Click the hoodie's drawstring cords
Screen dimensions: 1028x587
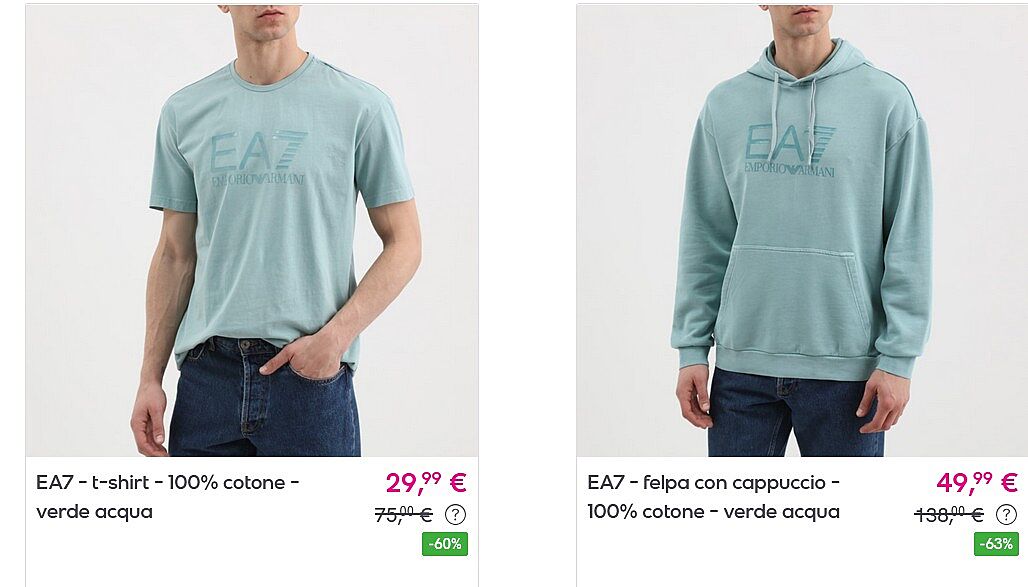[x=795, y=106]
